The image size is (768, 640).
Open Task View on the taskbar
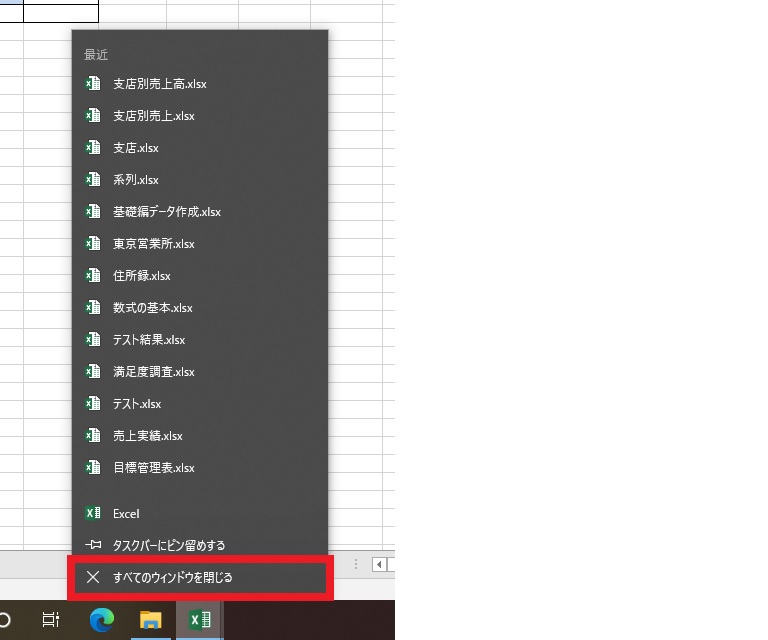pos(50,620)
